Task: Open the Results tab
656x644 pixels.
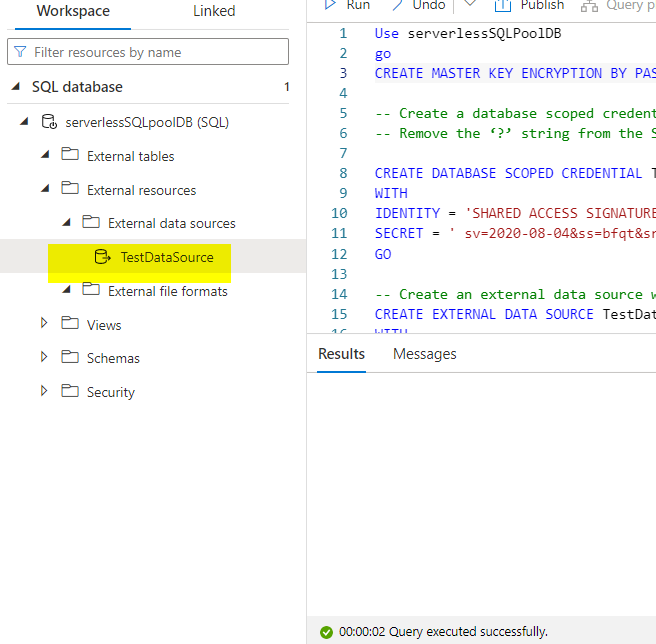Action: tap(341, 354)
